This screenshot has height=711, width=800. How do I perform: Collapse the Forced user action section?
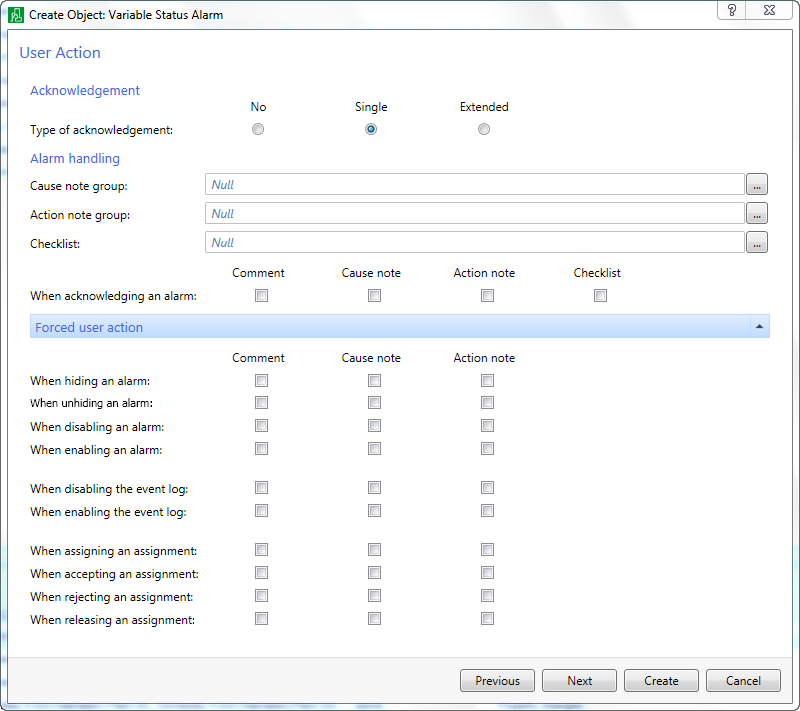[759, 326]
